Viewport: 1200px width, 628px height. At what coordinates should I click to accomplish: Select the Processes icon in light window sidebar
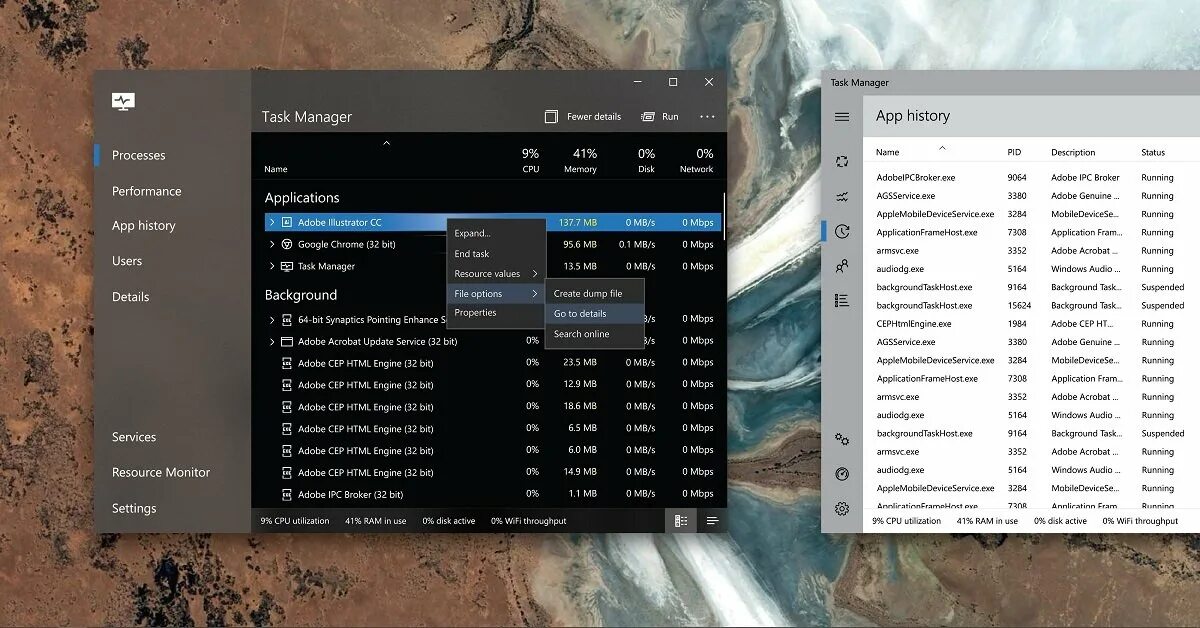(x=842, y=162)
